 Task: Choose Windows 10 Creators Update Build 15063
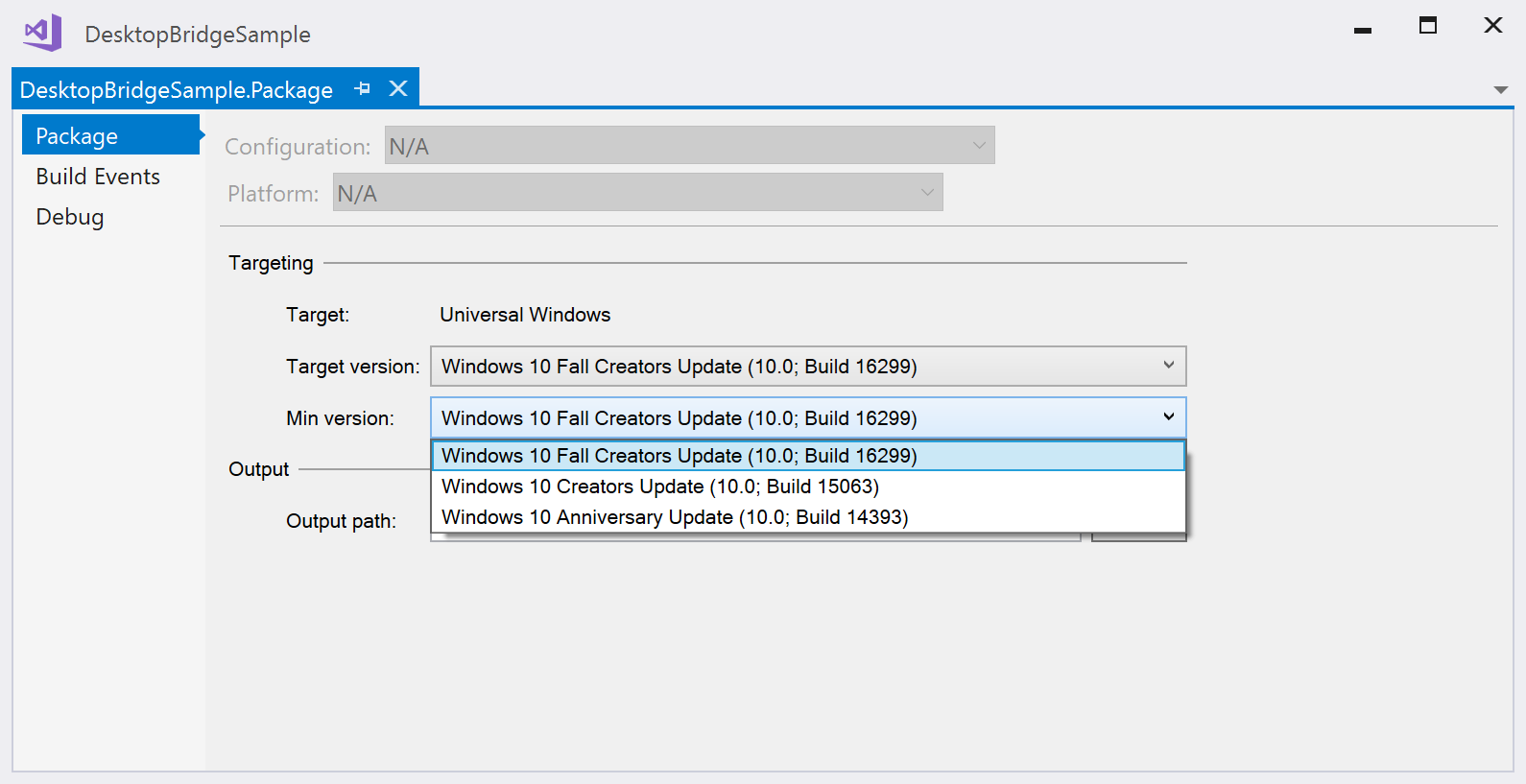coord(808,487)
